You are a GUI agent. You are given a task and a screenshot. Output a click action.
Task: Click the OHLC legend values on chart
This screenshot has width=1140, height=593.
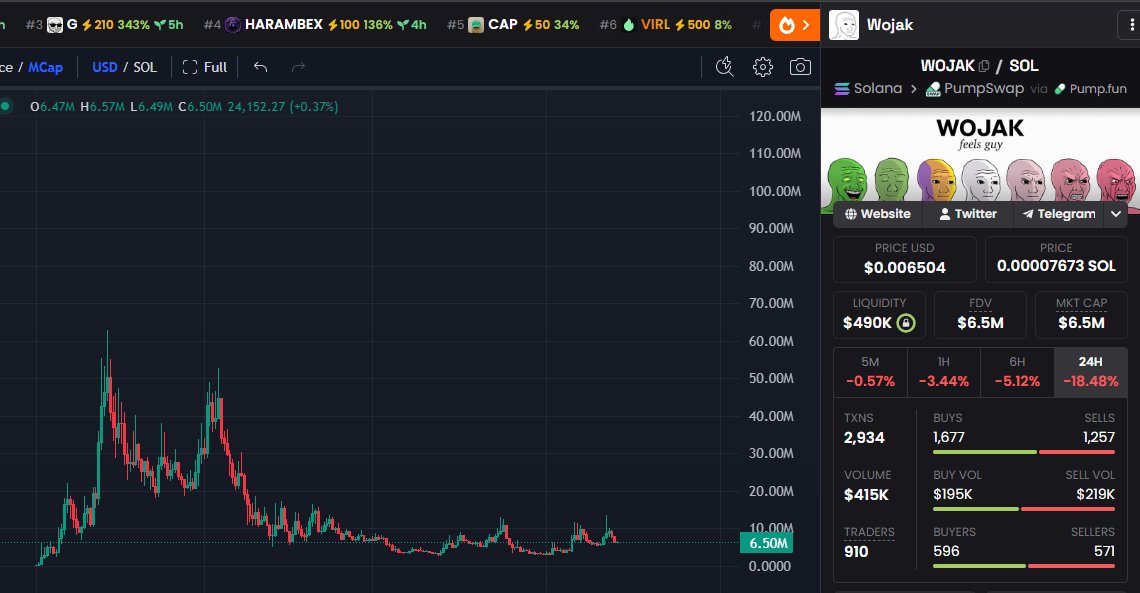pyautogui.click(x=184, y=107)
